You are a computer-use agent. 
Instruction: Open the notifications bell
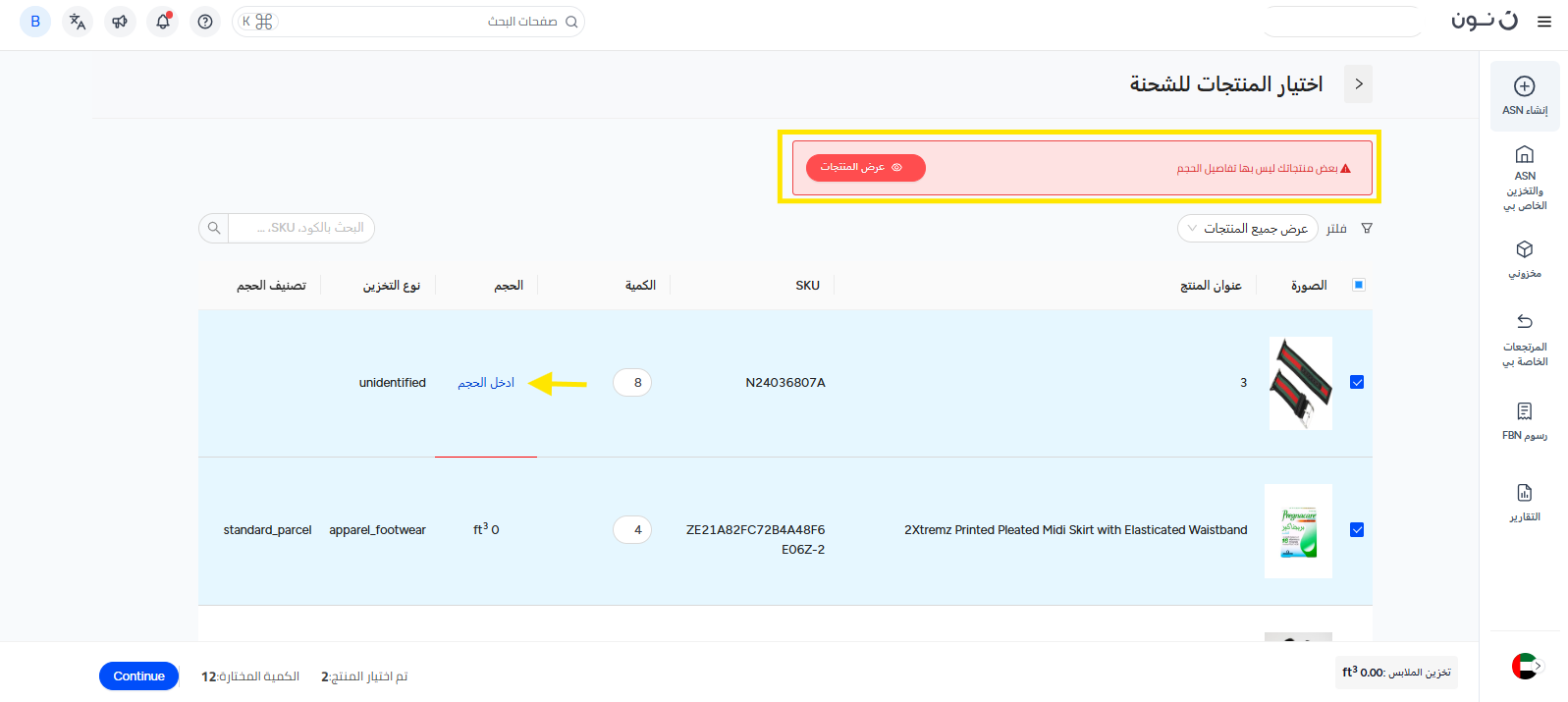(x=163, y=22)
